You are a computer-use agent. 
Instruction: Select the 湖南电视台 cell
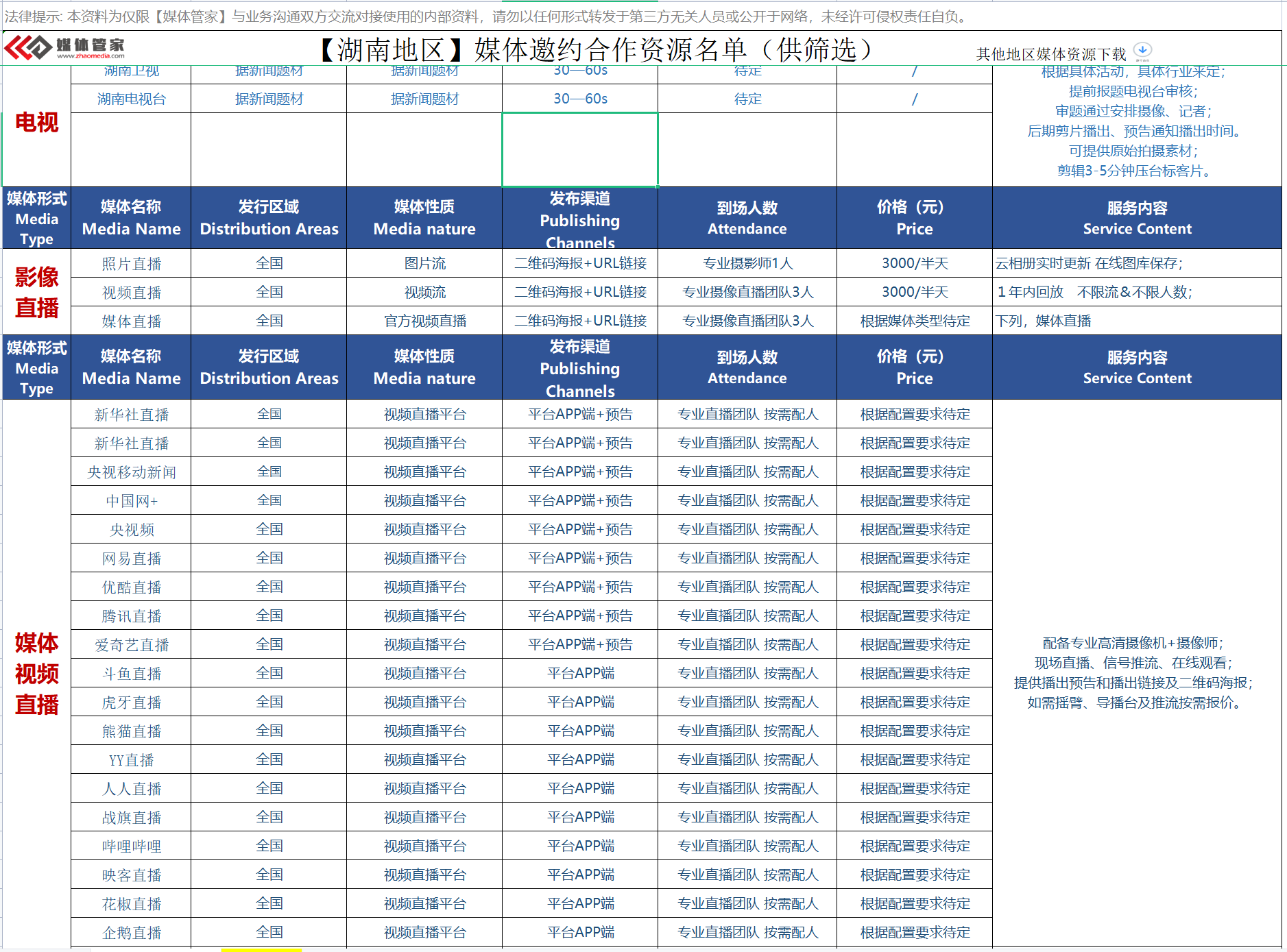click(131, 99)
